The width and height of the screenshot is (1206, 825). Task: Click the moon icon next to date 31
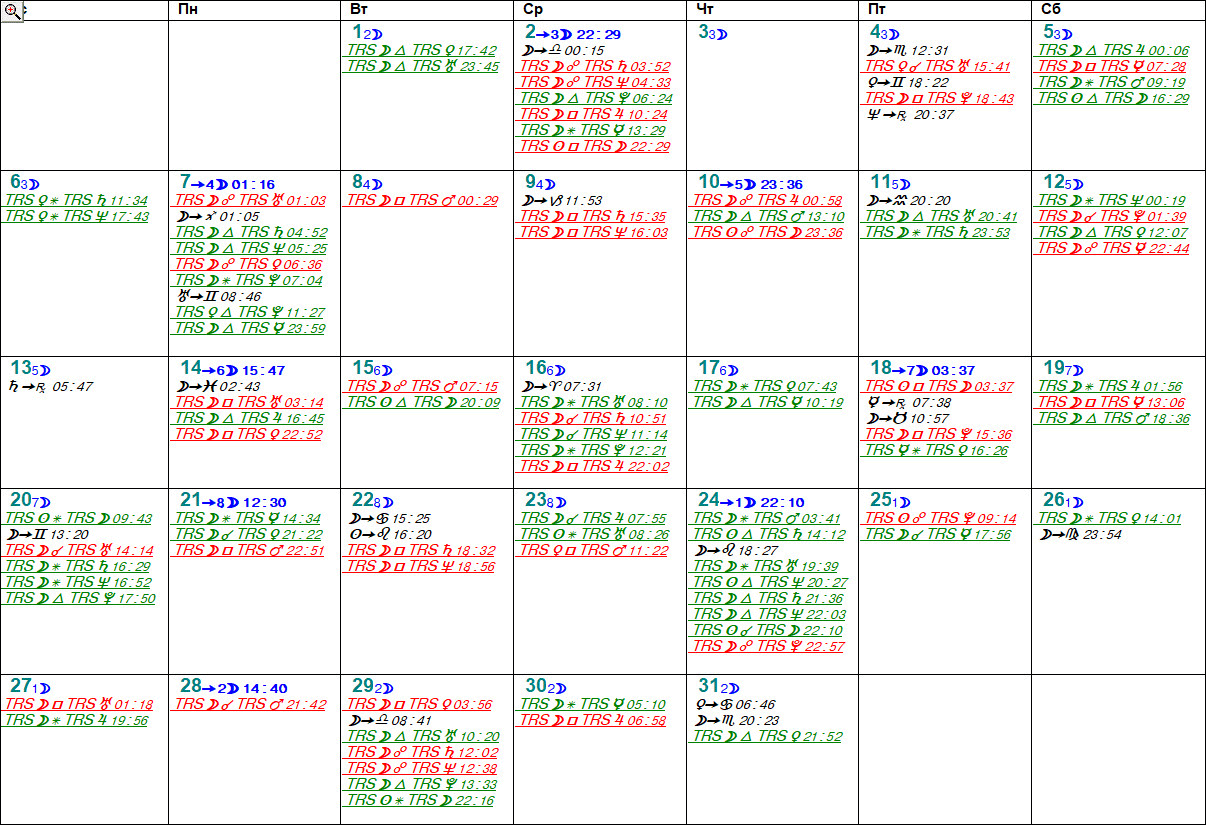tap(735, 688)
